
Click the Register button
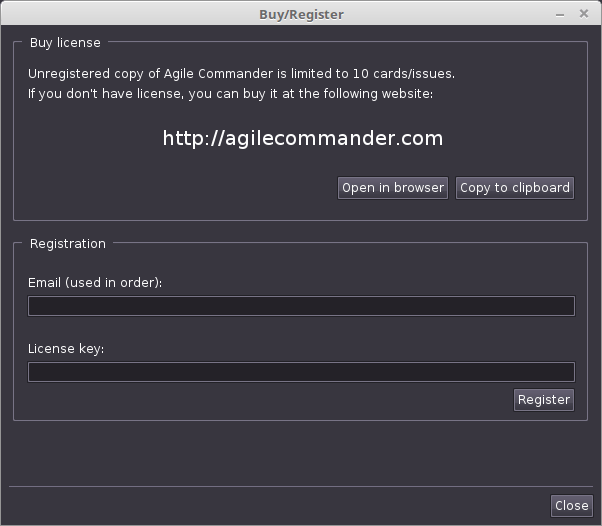click(544, 400)
